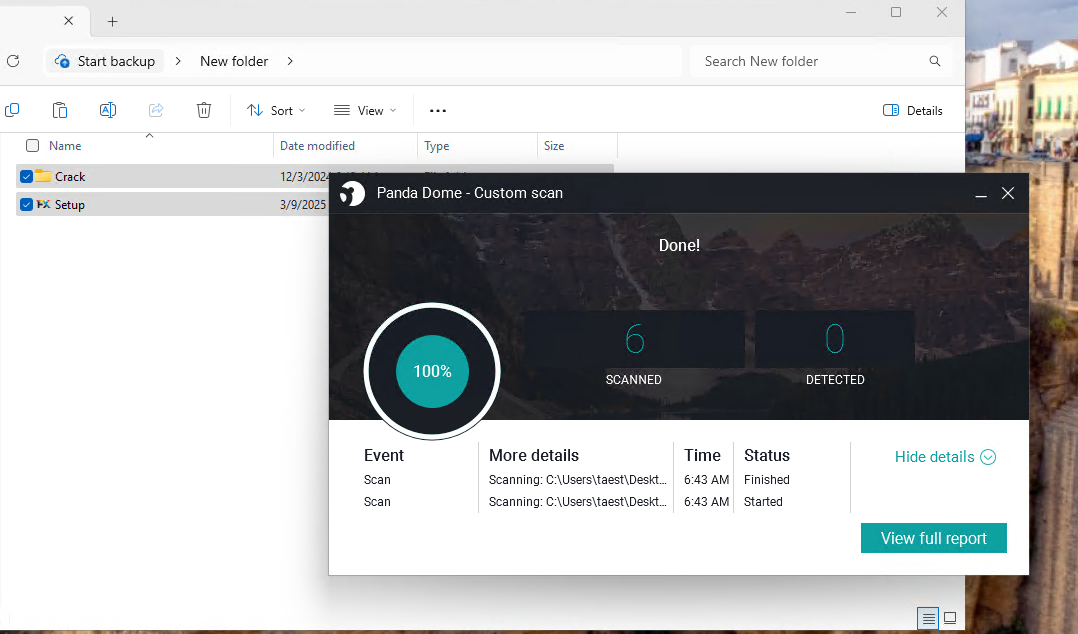Sort by the Size column header
The image size is (1078, 634).
(x=554, y=146)
